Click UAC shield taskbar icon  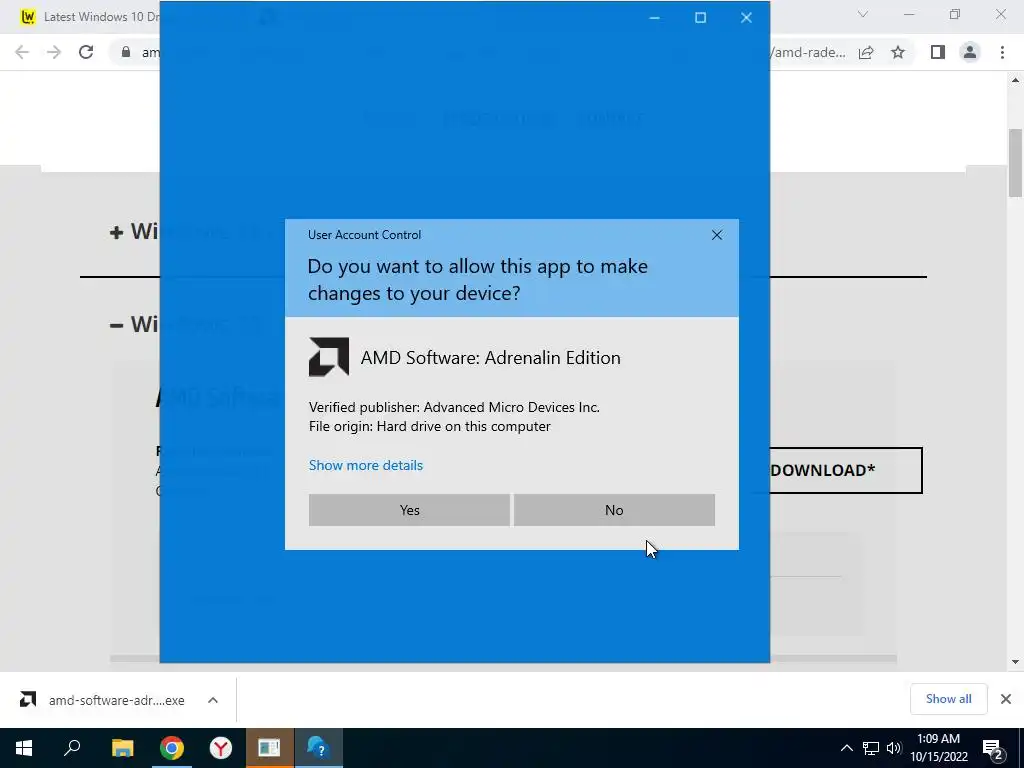pos(319,748)
